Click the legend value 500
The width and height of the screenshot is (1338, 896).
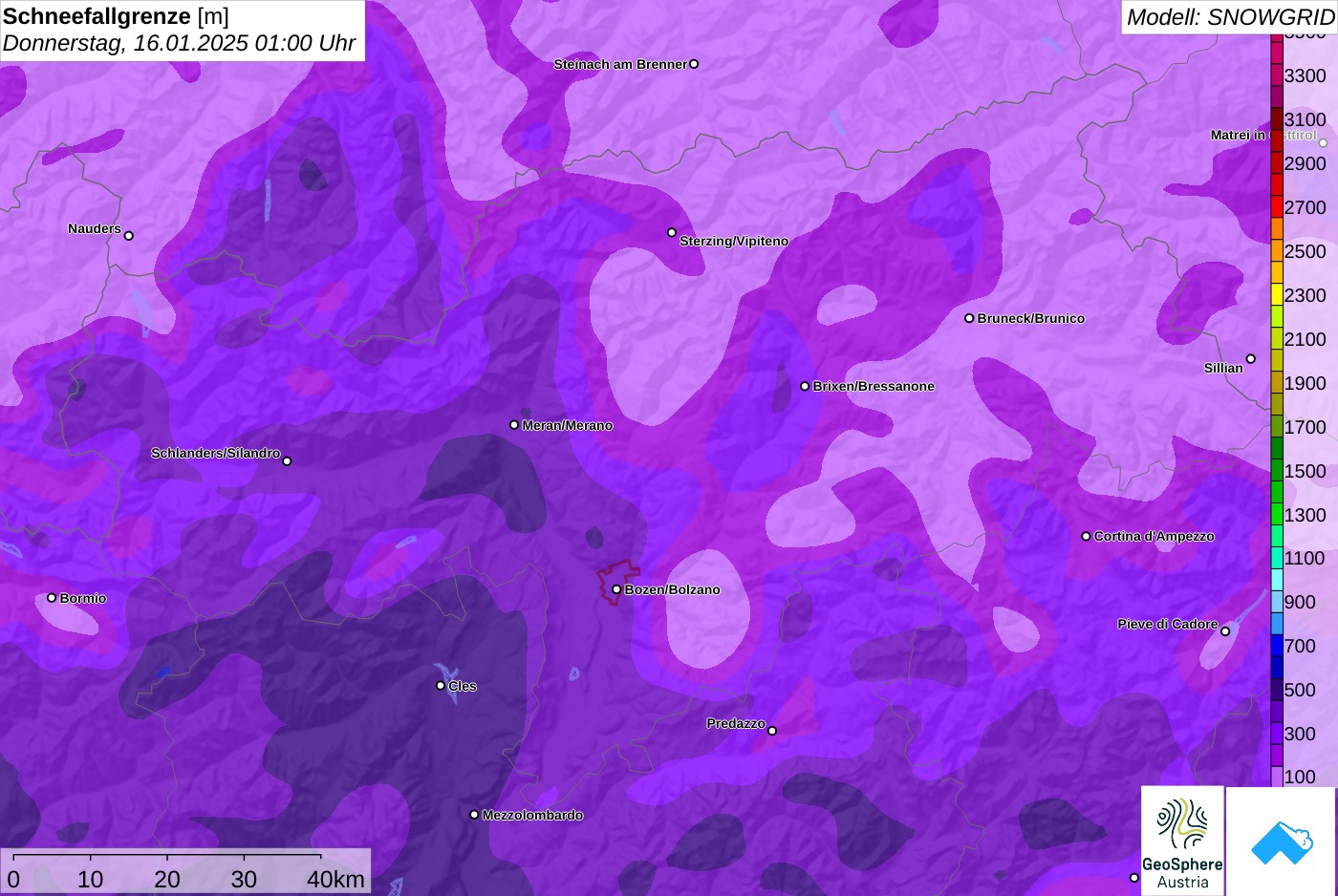[x=1300, y=690]
